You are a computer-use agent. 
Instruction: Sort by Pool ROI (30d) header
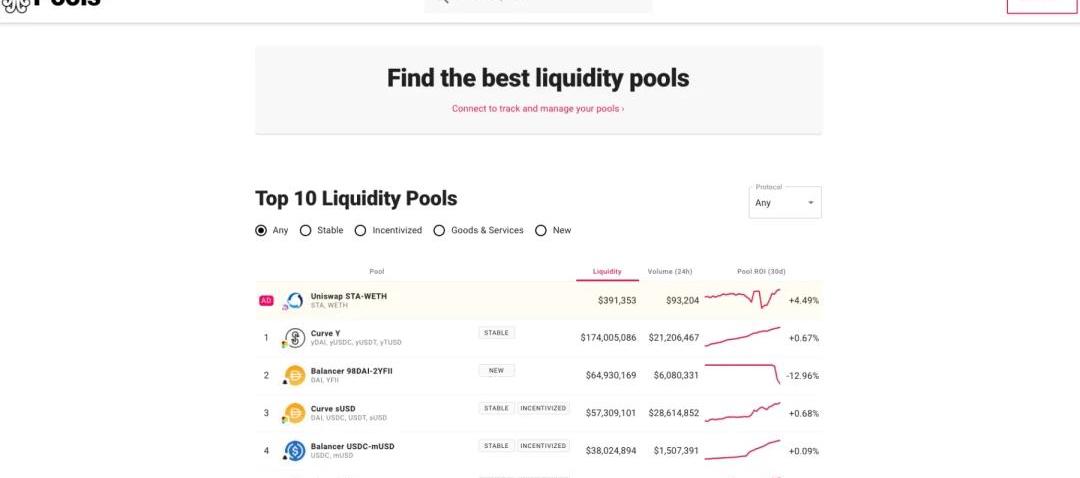[x=762, y=272]
